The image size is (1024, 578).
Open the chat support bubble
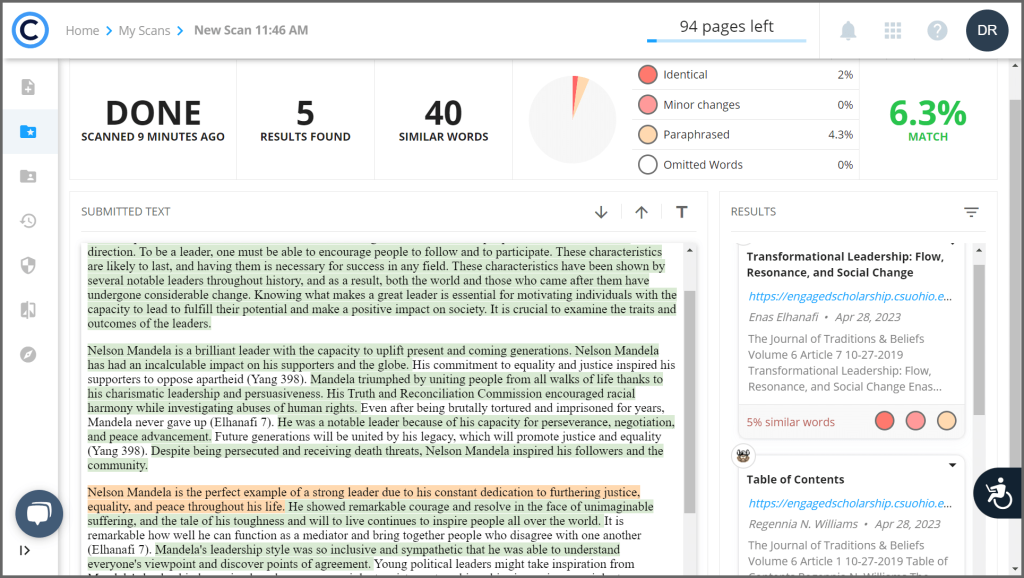pos(39,513)
